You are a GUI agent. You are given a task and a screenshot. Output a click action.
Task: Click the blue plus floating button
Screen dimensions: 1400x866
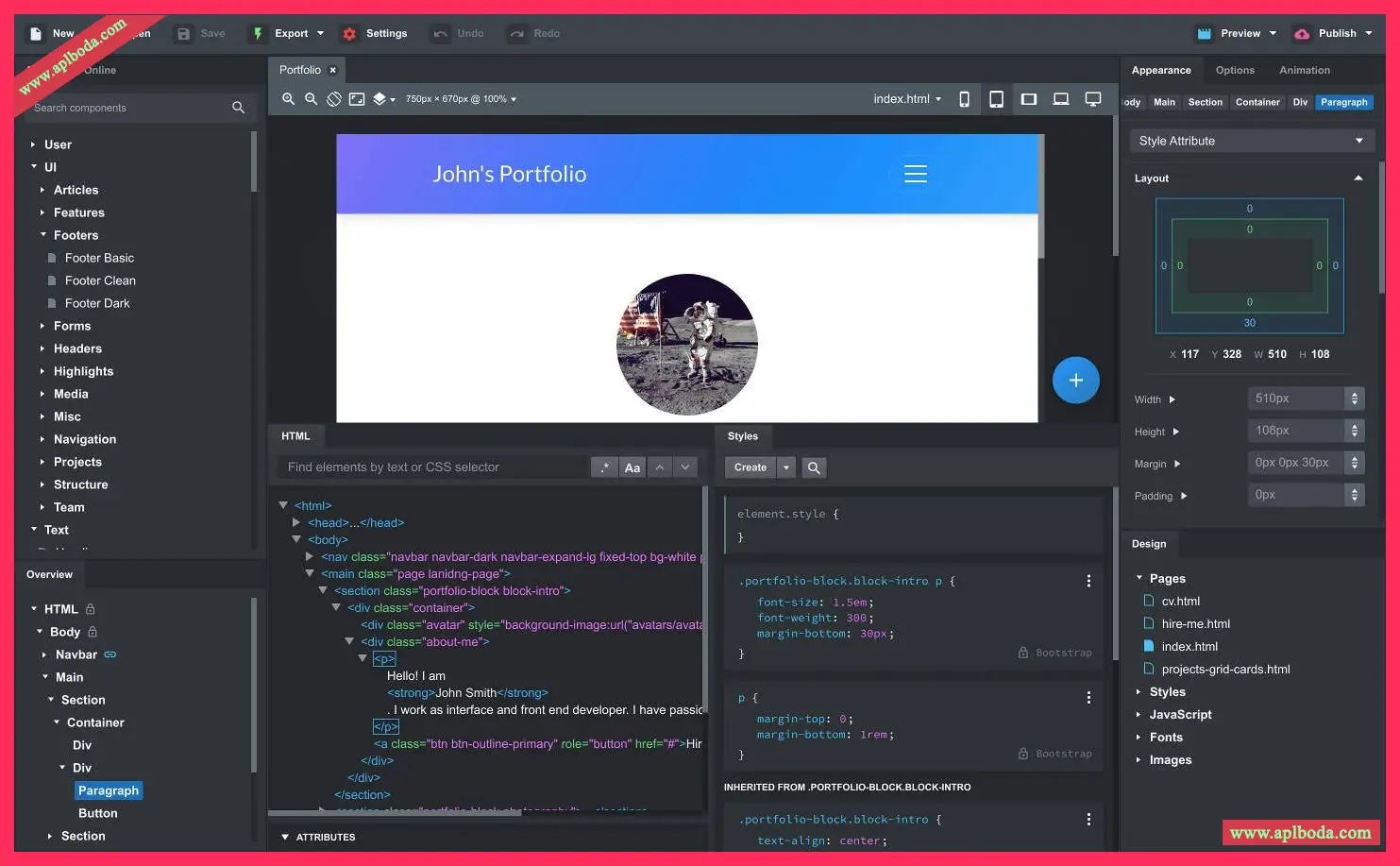tap(1075, 380)
